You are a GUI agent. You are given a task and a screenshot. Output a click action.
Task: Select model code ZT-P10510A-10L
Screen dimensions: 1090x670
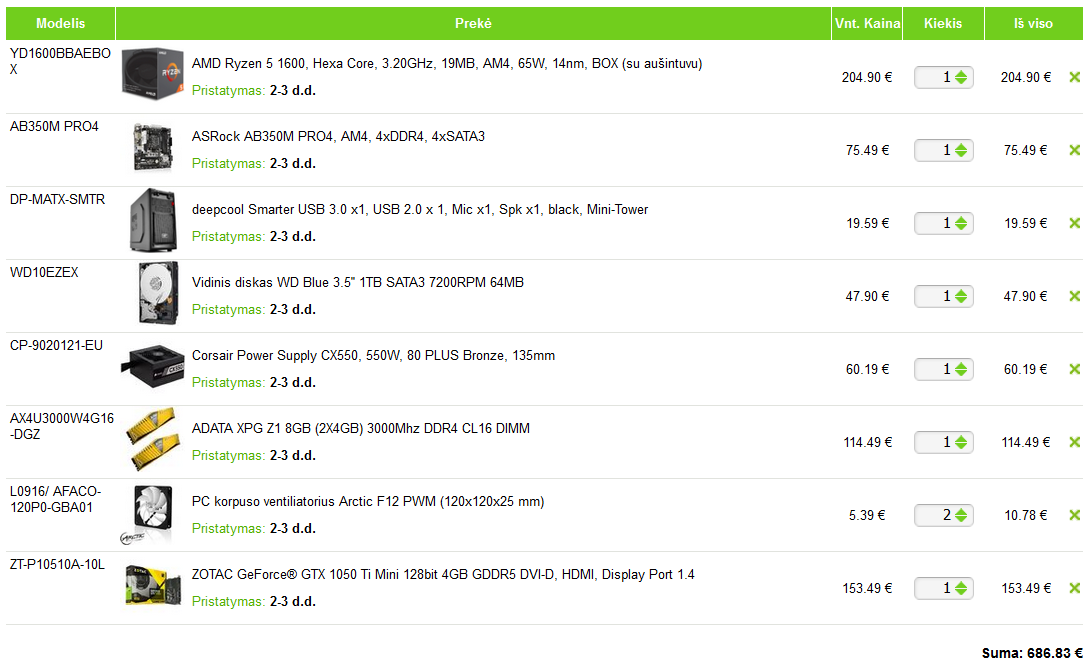(57, 564)
